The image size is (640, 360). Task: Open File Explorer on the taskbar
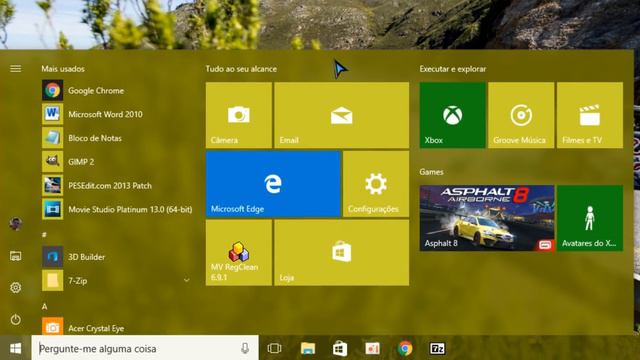click(308, 348)
